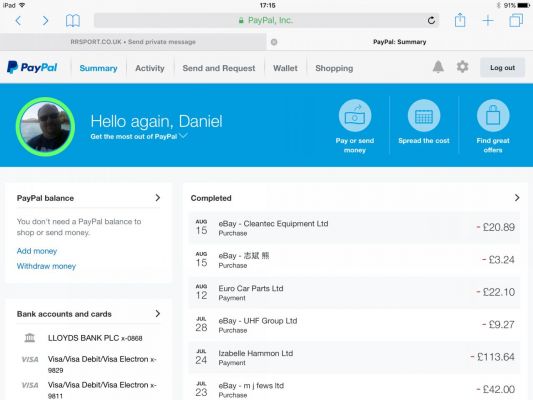The image size is (533, 400).
Task: Open all Completed transactions via the chevron
Action: click(x=517, y=198)
